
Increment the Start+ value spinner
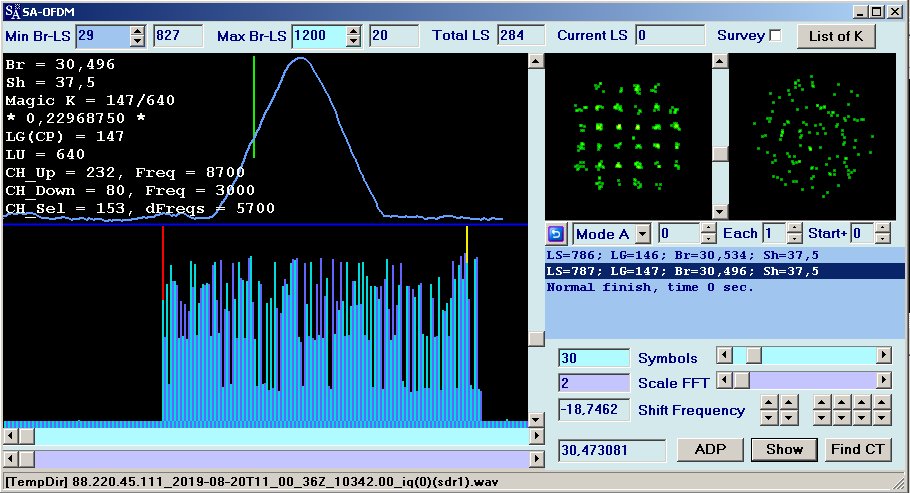(882, 229)
